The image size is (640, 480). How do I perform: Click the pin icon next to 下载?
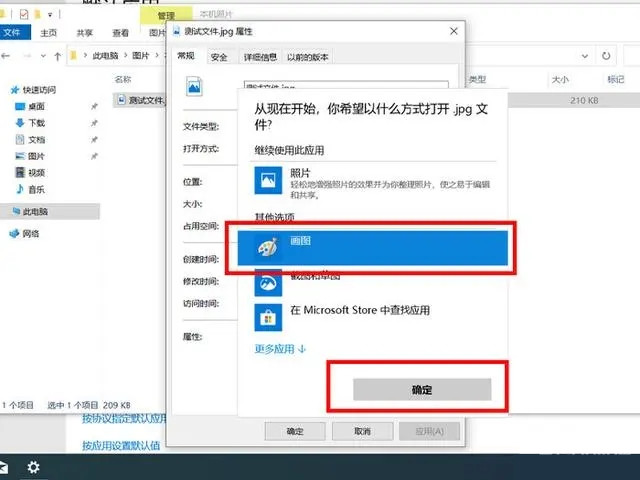point(94,123)
